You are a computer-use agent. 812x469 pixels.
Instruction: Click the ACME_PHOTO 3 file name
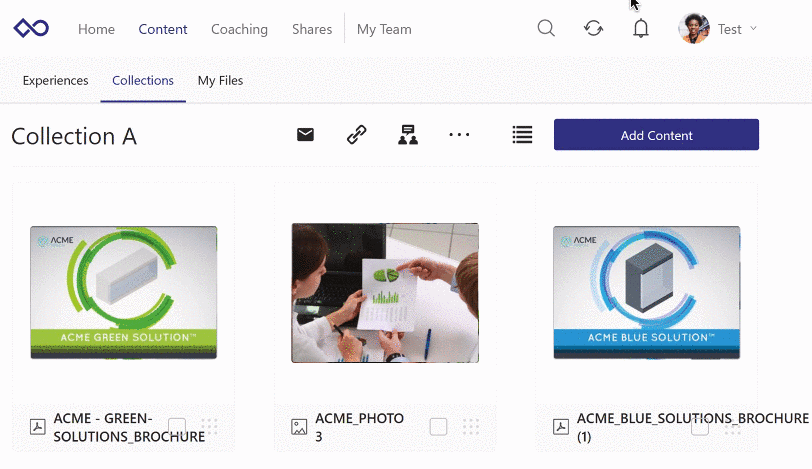[359, 428]
